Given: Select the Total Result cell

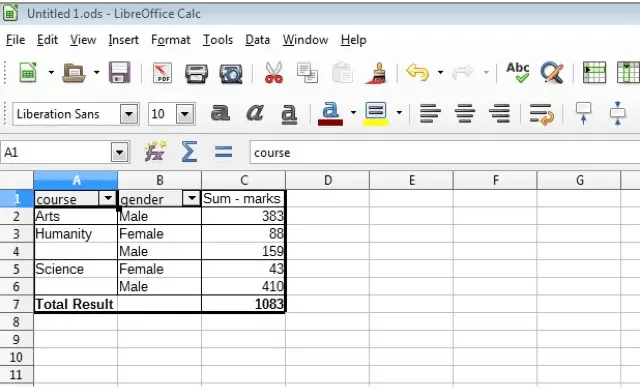Looking at the screenshot, I should pyautogui.click(x=76, y=304).
